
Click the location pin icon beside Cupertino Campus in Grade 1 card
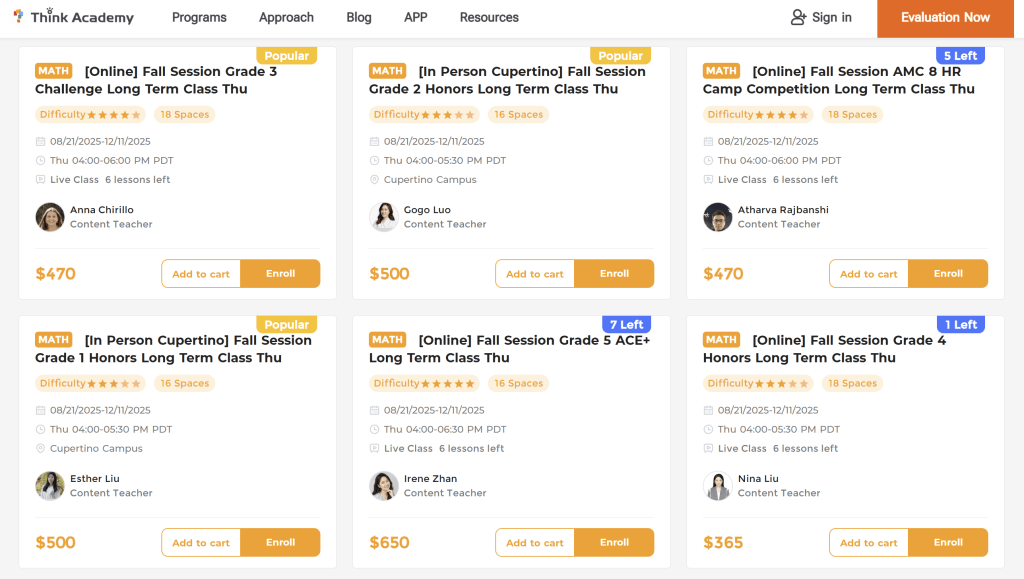41,449
